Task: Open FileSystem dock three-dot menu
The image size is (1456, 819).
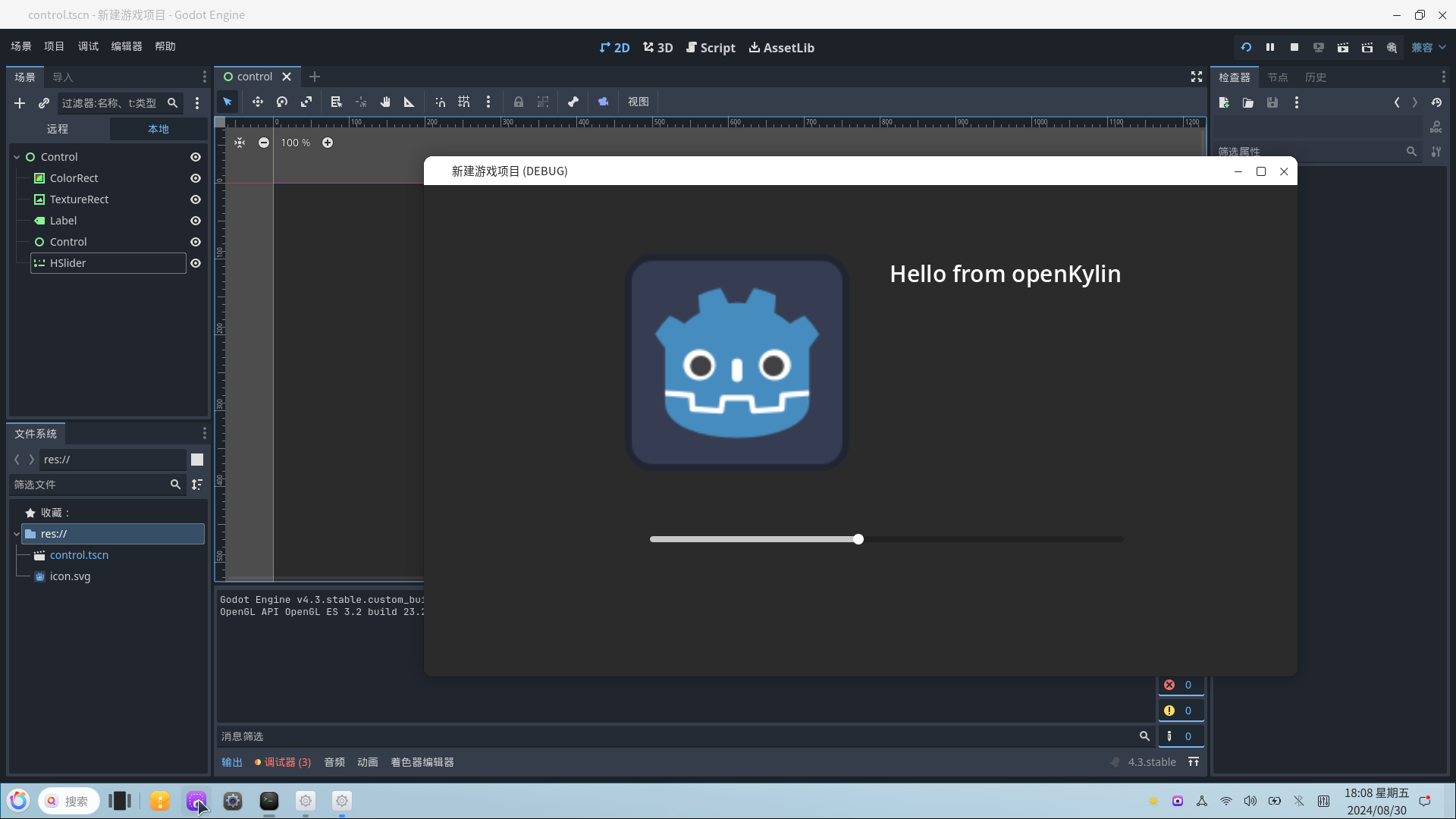Action: (204, 433)
